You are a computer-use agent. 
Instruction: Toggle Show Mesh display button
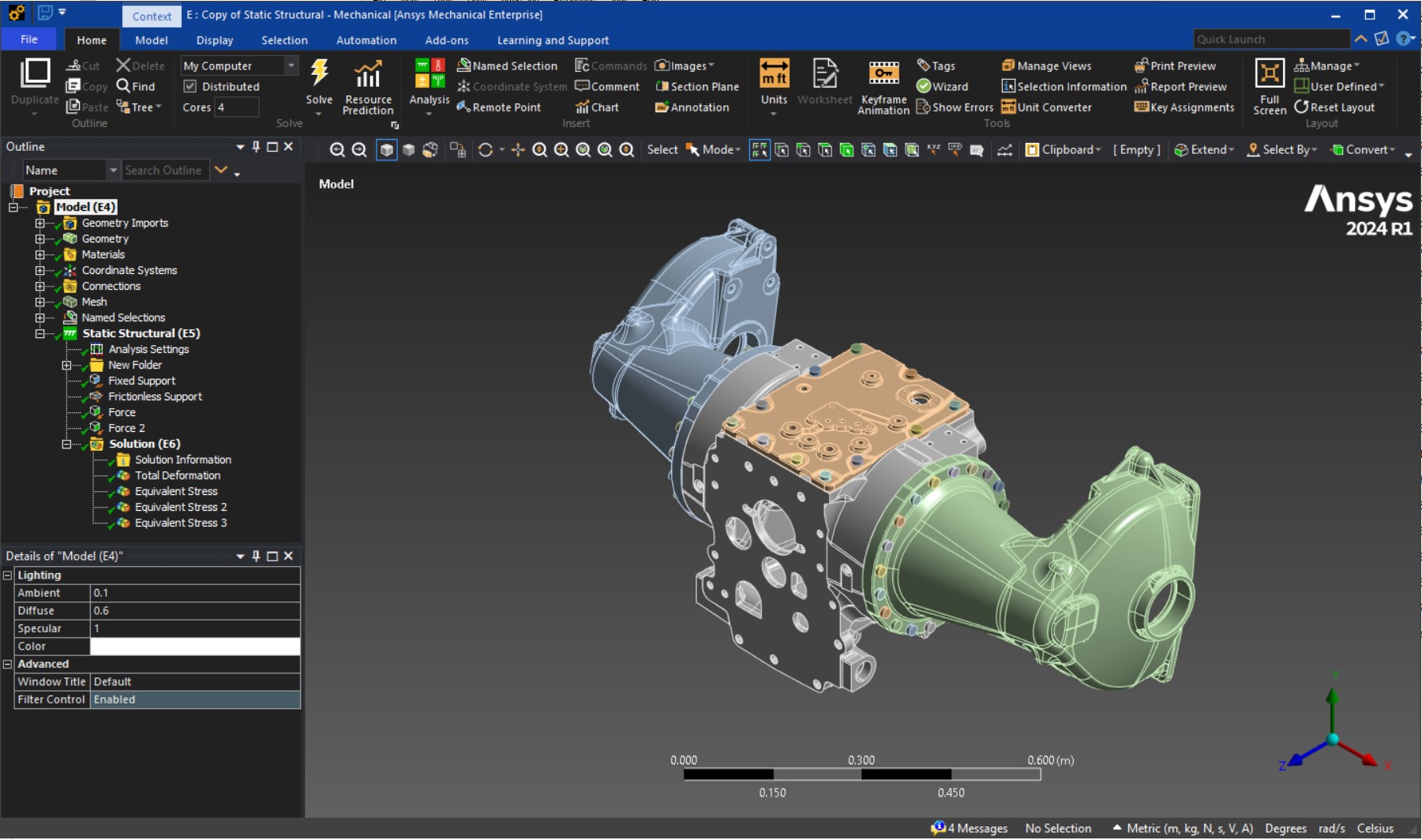(458, 149)
